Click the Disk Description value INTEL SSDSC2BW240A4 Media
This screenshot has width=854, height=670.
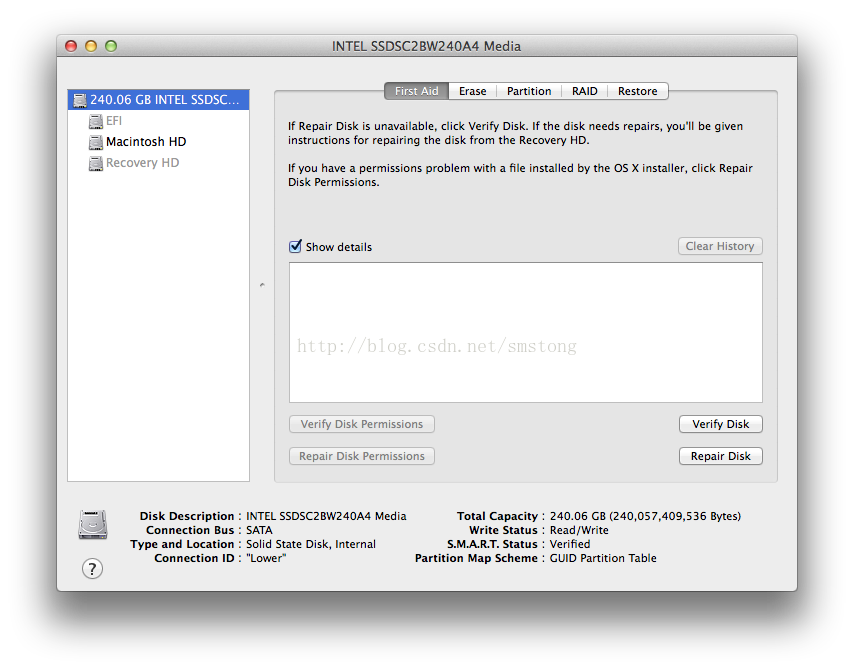coord(326,516)
